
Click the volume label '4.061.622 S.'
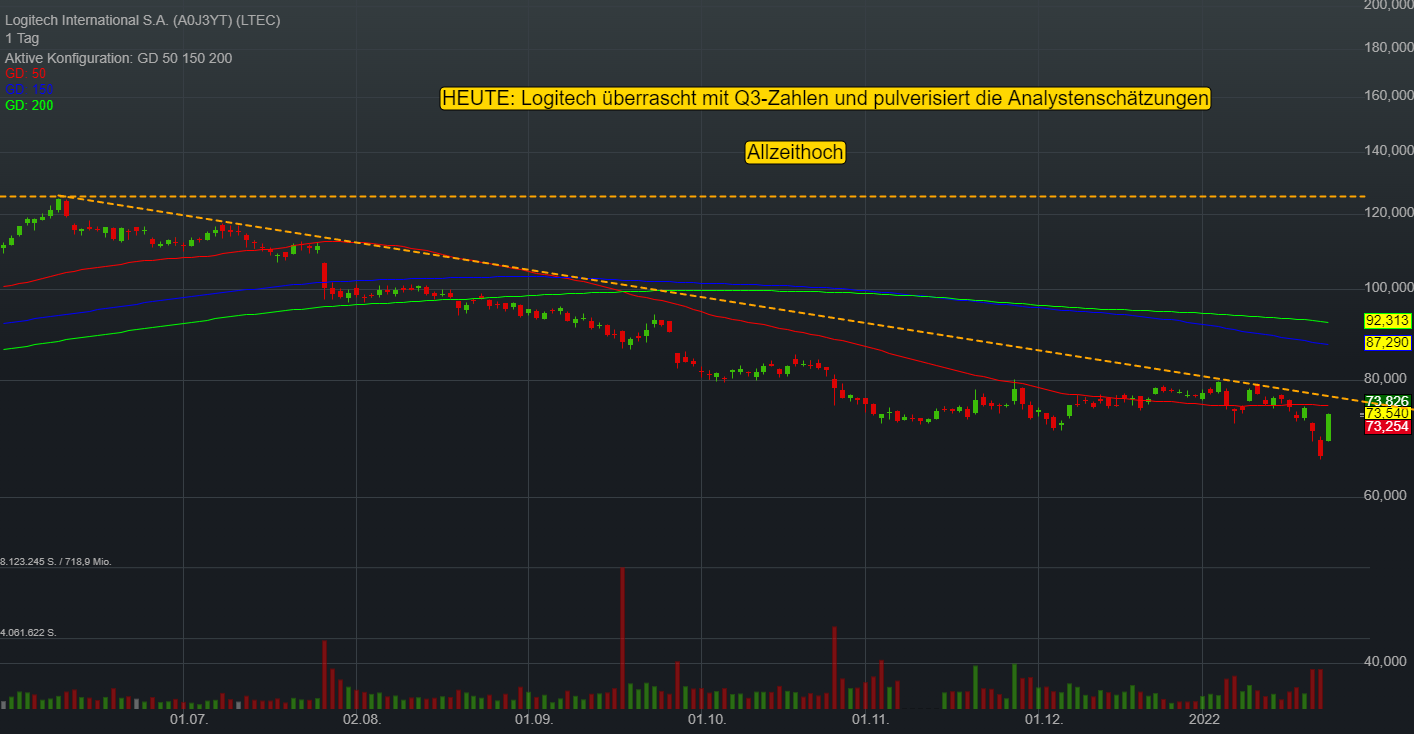(x=28, y=633)
